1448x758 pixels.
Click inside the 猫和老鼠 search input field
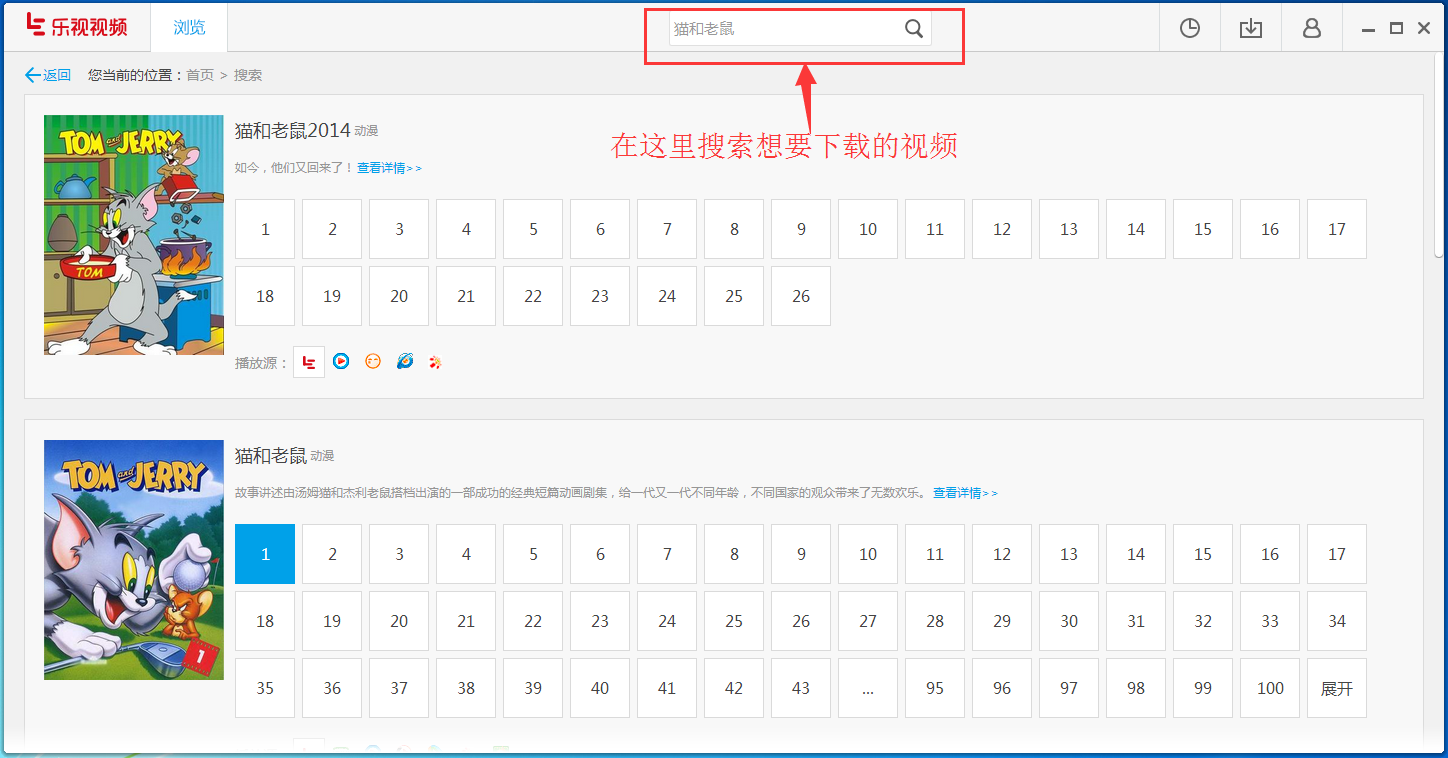pos(780,29)
